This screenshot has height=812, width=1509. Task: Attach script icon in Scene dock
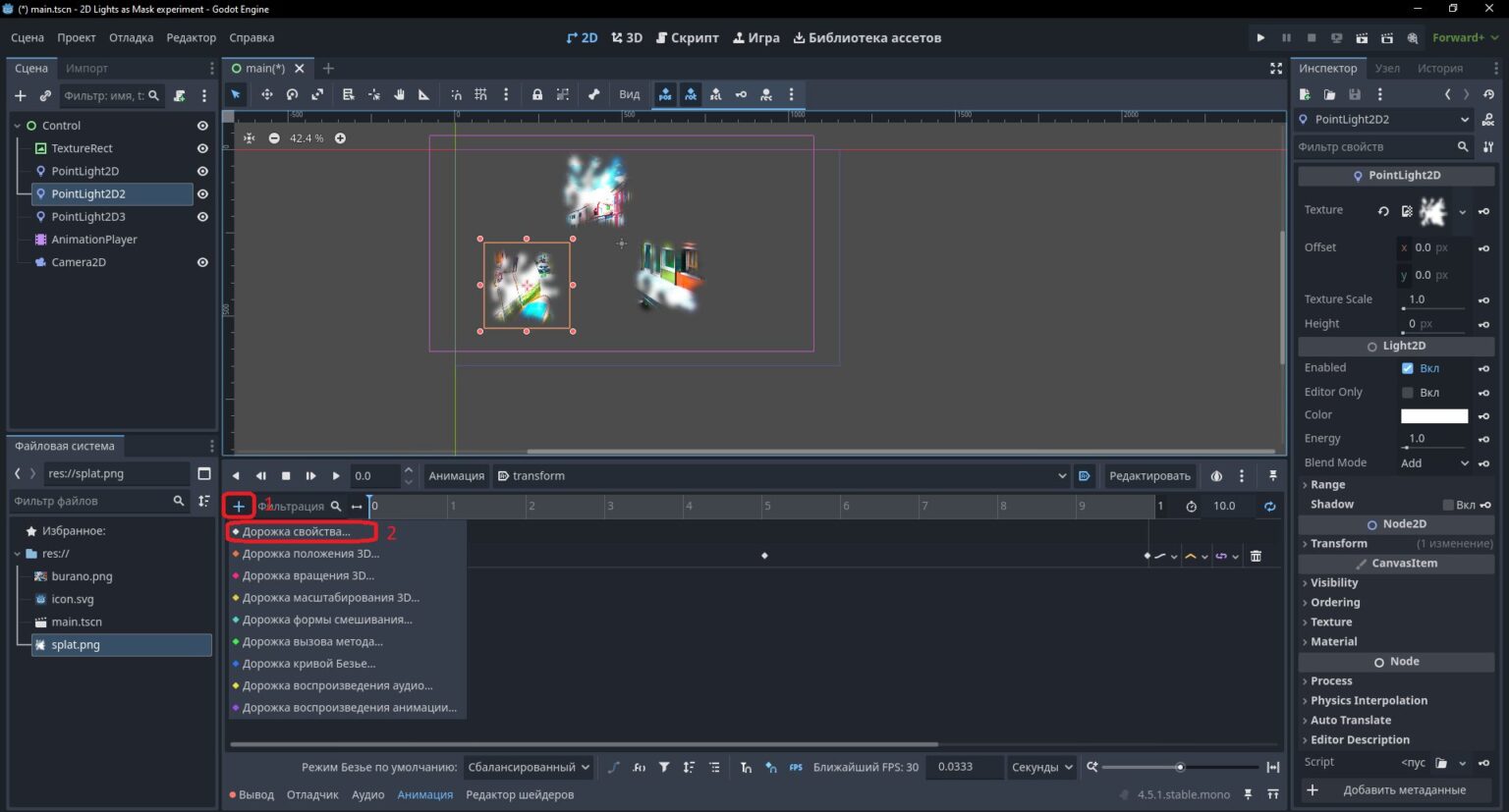click(x=180, y=95)
